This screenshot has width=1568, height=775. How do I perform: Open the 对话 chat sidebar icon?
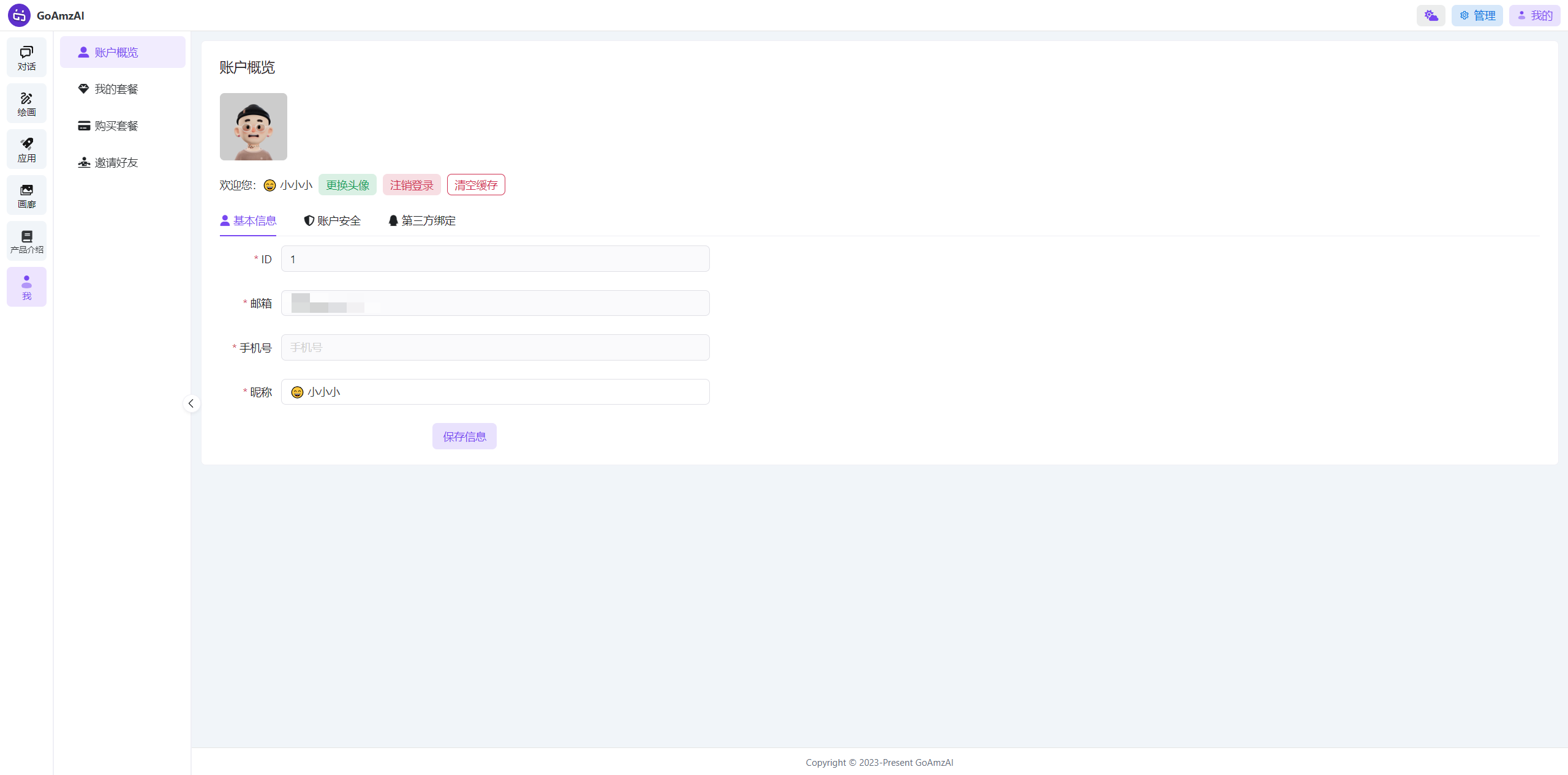[26, 58]
